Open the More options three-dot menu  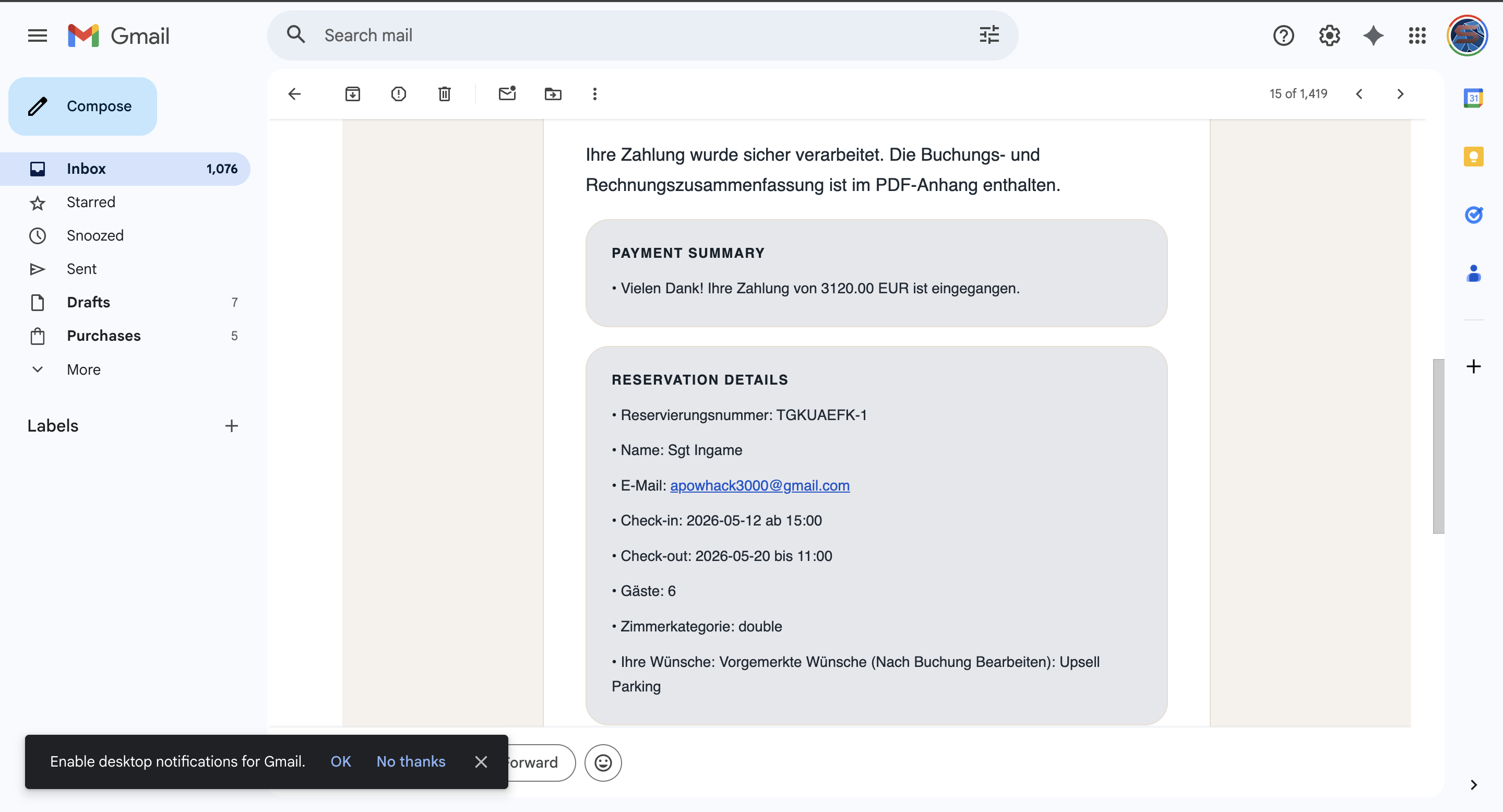(594, 94)
